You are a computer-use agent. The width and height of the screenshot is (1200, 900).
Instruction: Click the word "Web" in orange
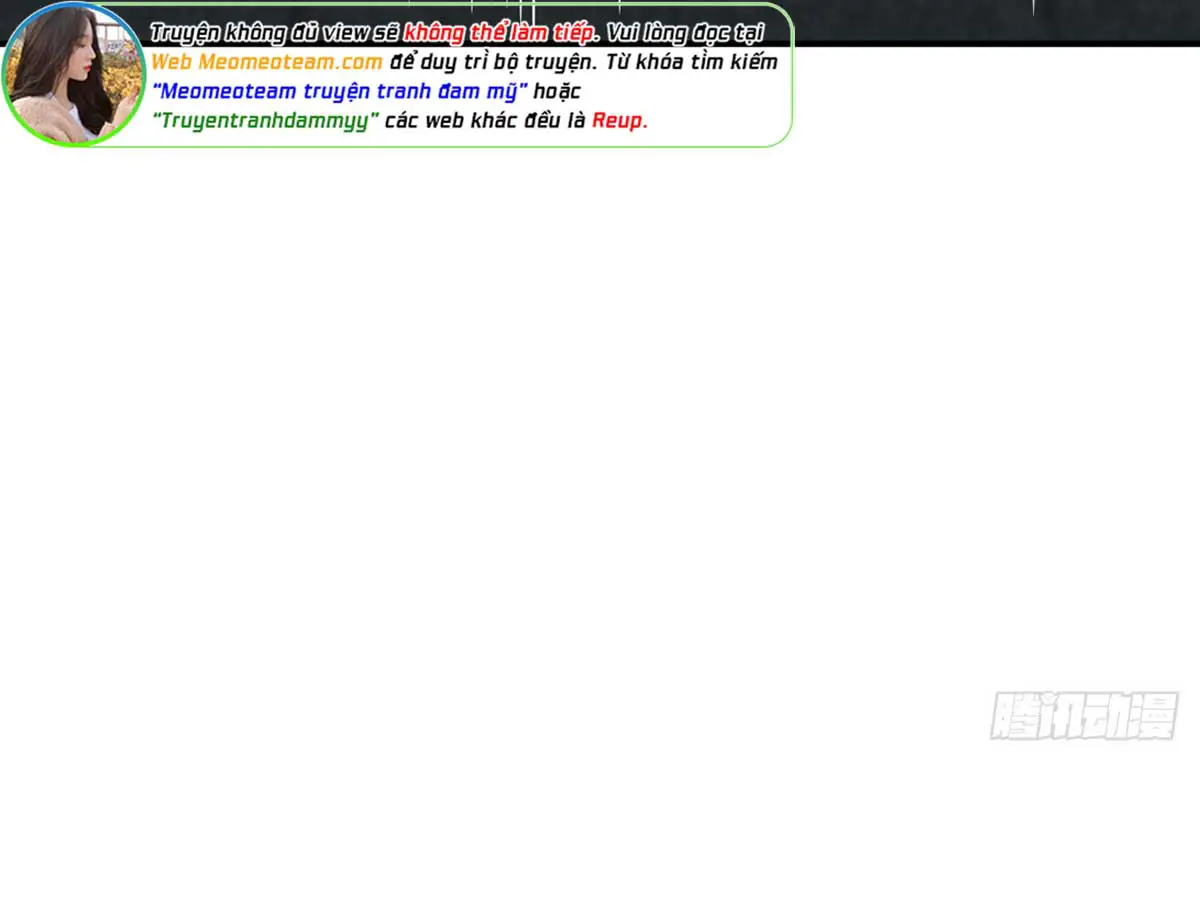coord(171,62)
